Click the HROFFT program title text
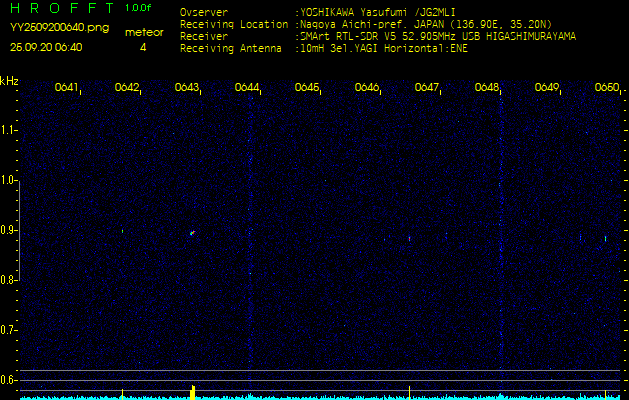629x400 pixels. 62,8
